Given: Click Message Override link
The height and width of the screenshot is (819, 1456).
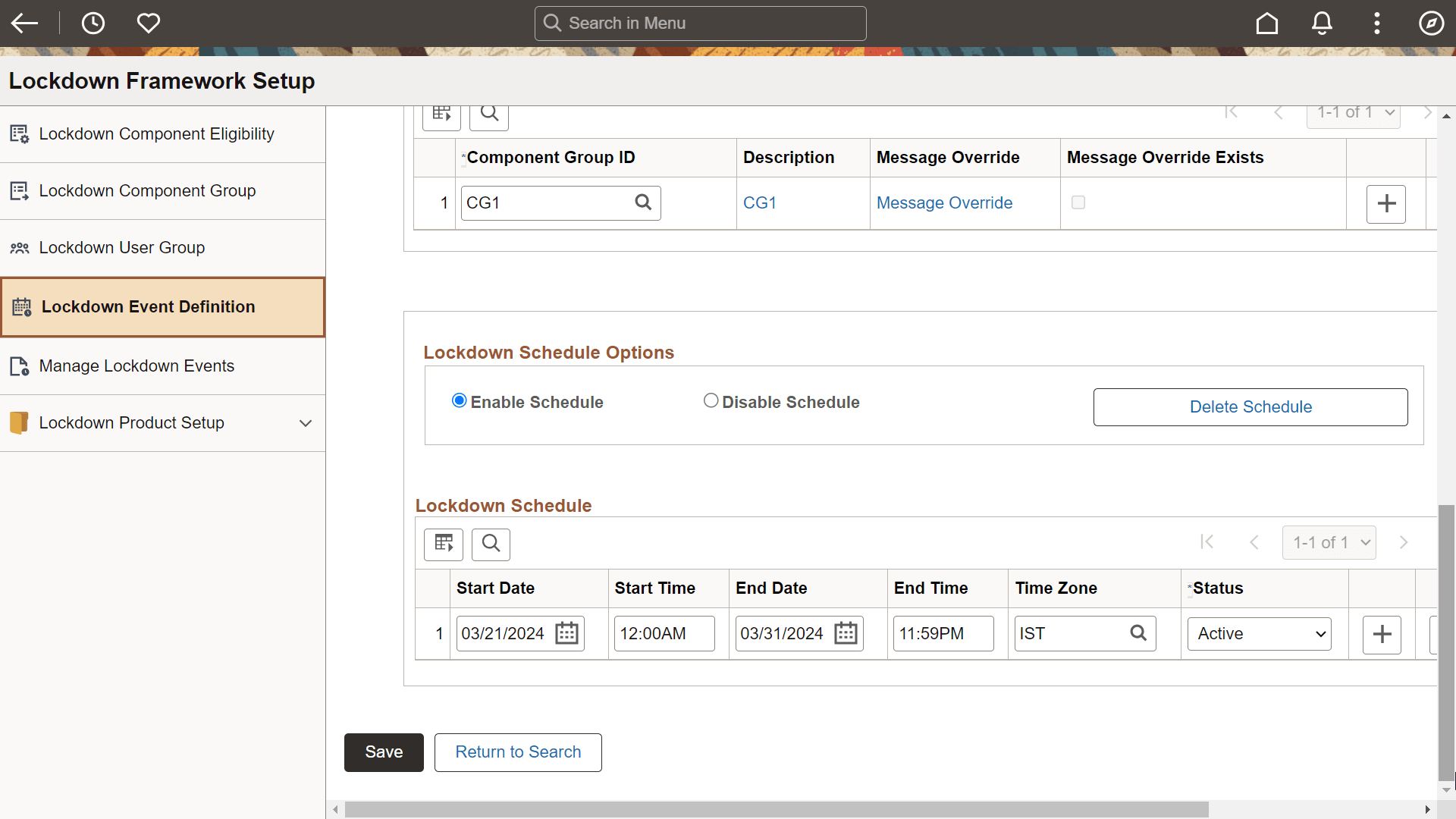Looking at the screenshot, I should [x=944, y=203].
